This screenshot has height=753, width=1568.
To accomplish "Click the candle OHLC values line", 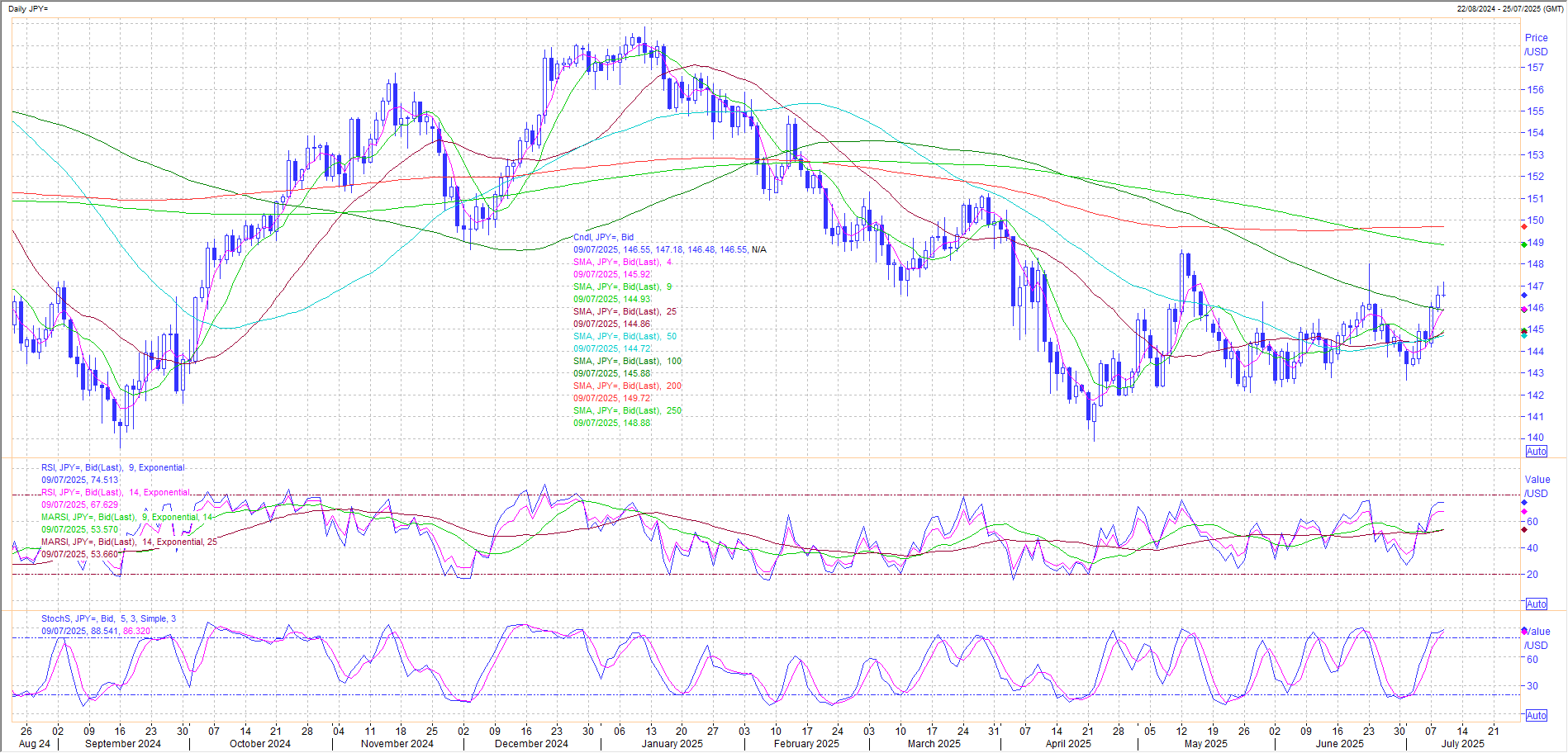I will pyautogui.click(x=670, y=249).
